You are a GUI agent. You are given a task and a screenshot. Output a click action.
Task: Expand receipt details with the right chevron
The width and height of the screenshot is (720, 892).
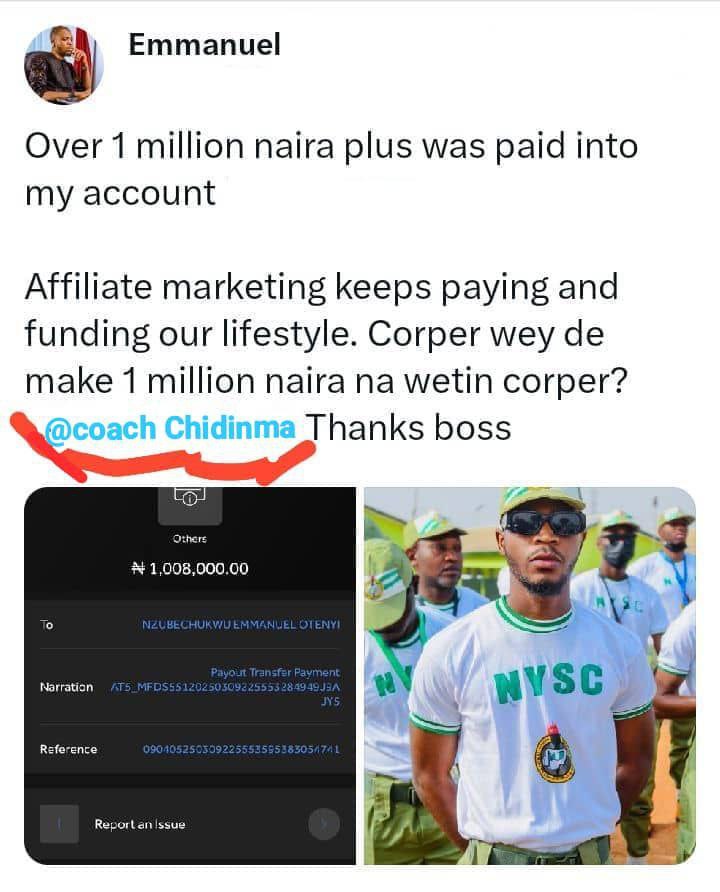coord(322,825)
